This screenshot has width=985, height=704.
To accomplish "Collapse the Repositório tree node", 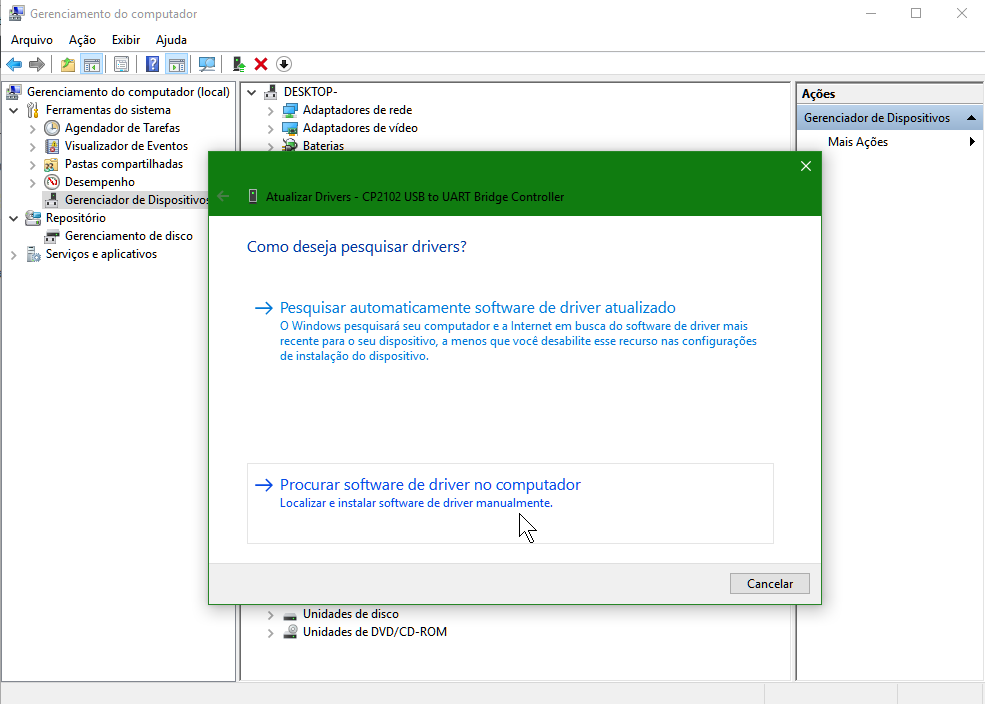I will click(x=13, y=219).
